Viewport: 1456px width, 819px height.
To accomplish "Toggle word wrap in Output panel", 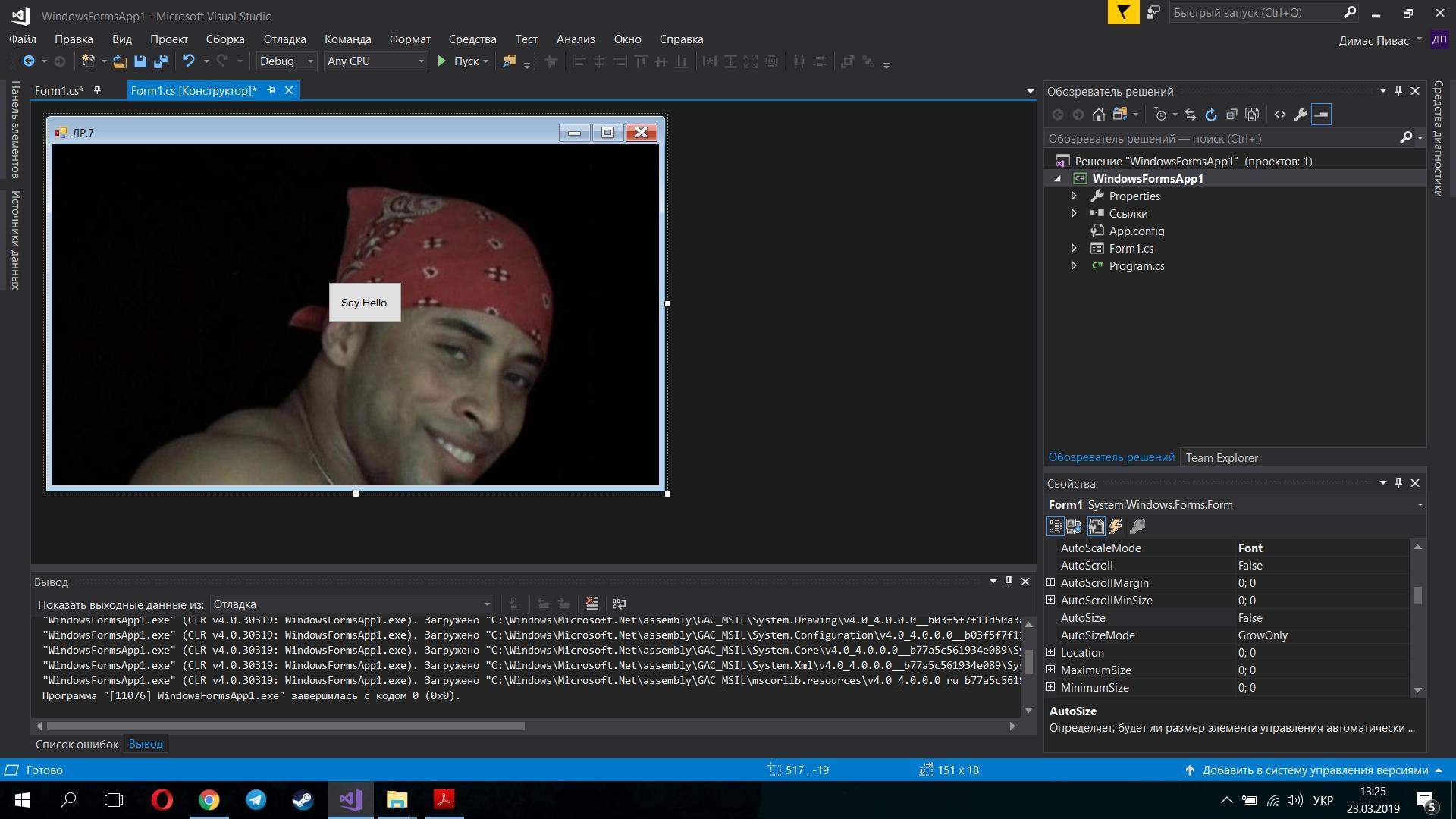I will pos(620,604).
